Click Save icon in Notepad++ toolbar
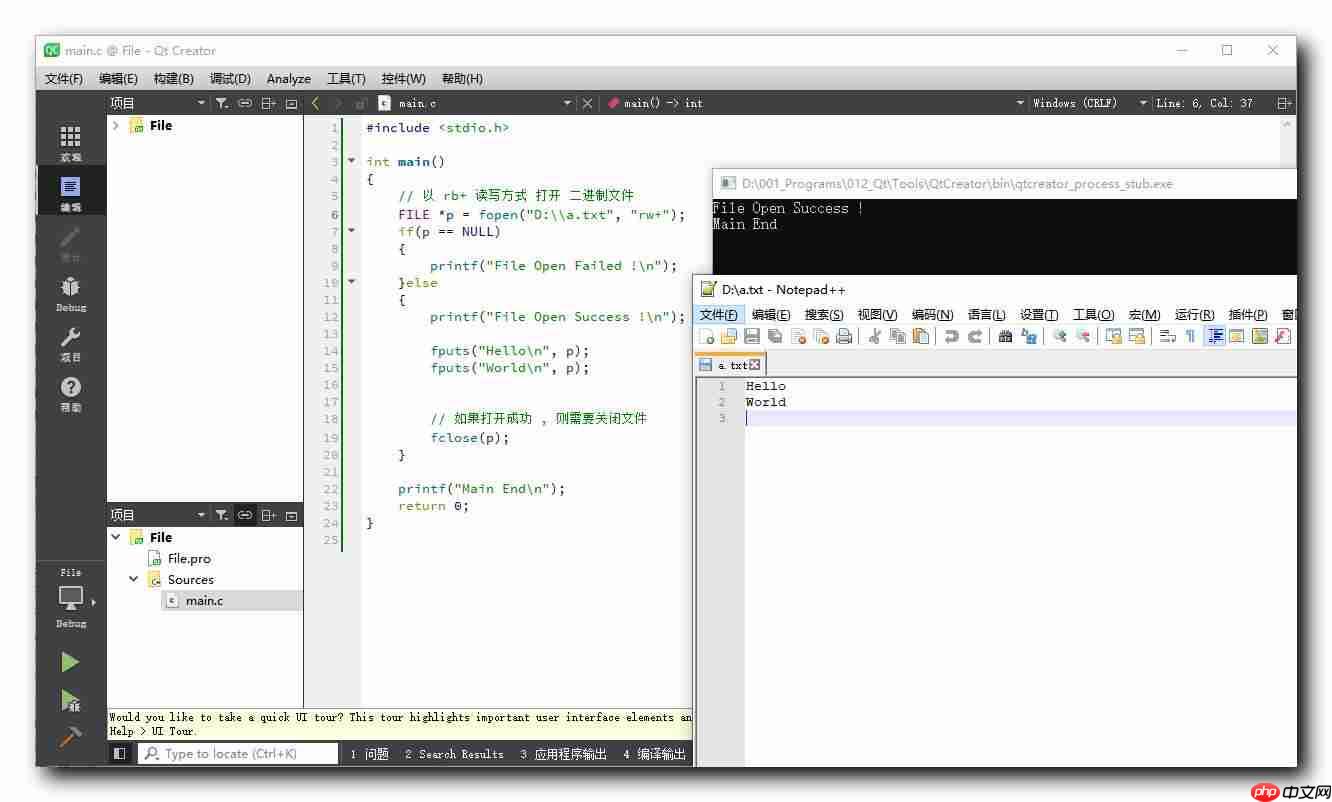Screen dimensions: 1332x802 point(752,336)
